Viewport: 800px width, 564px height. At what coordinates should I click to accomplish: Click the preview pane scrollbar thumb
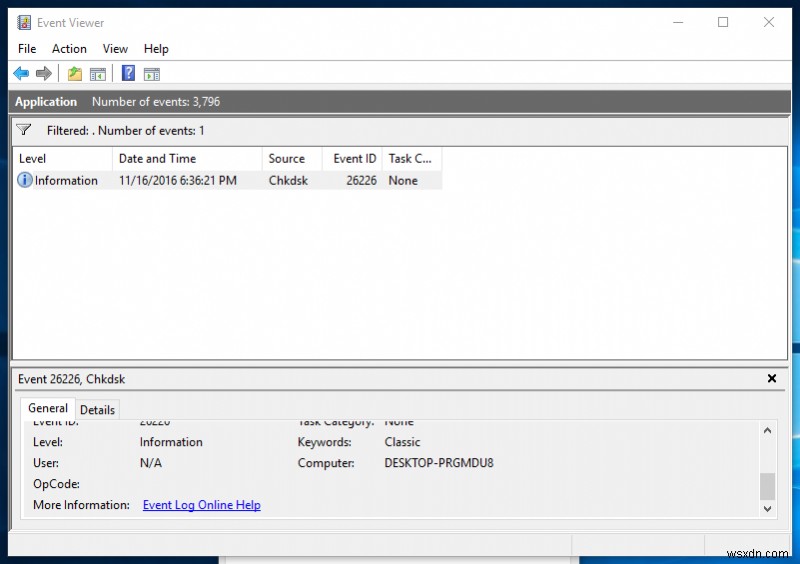(767, 486)
